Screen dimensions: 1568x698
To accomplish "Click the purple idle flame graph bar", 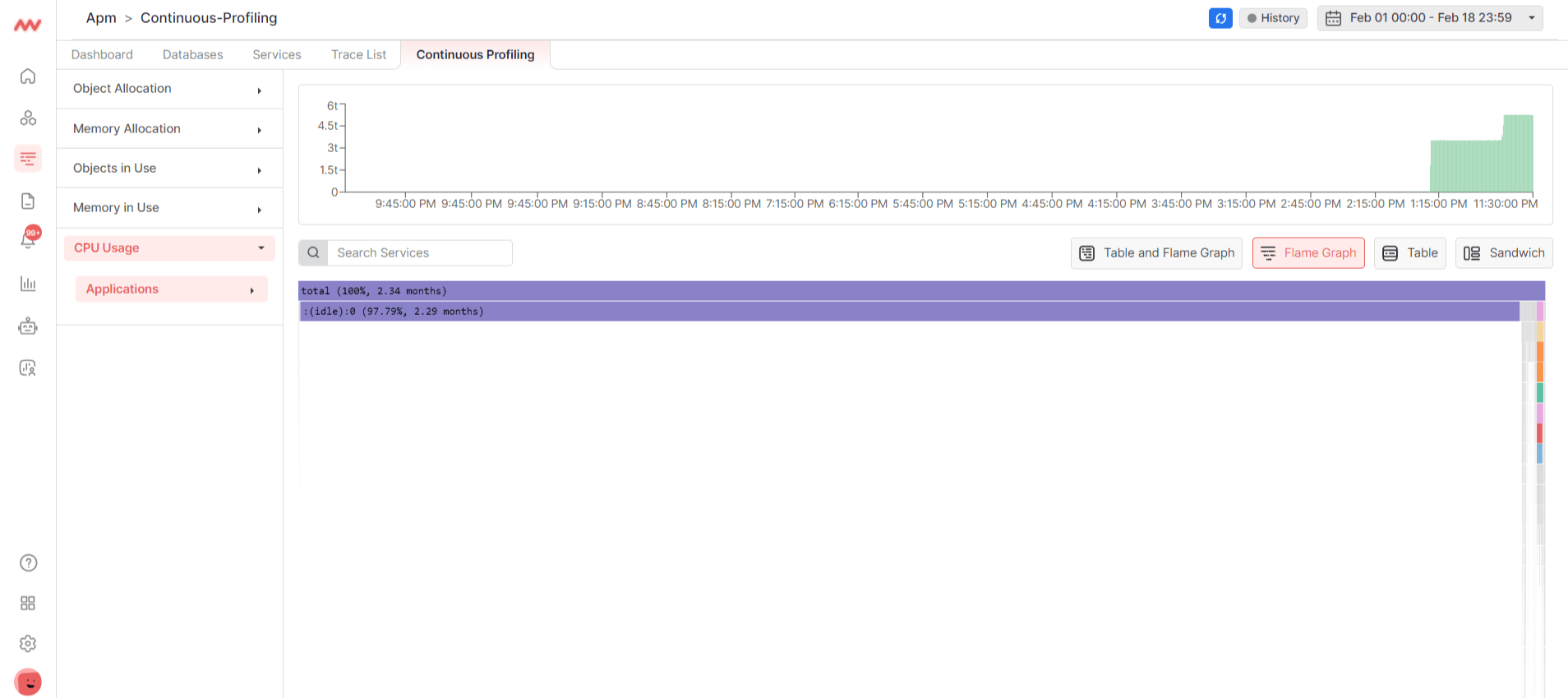I will click(904, 312).
